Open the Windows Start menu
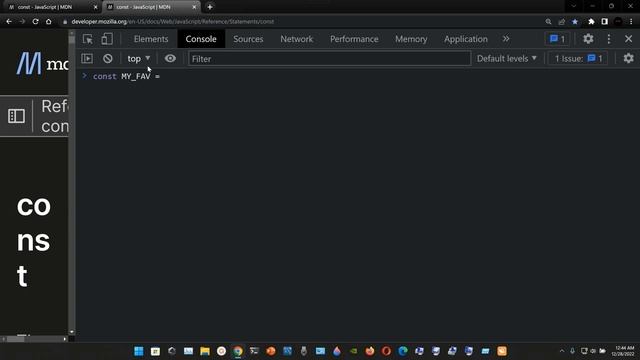This screenshot has width=640, height=360. pyautogui.click(x=139, y=351)
